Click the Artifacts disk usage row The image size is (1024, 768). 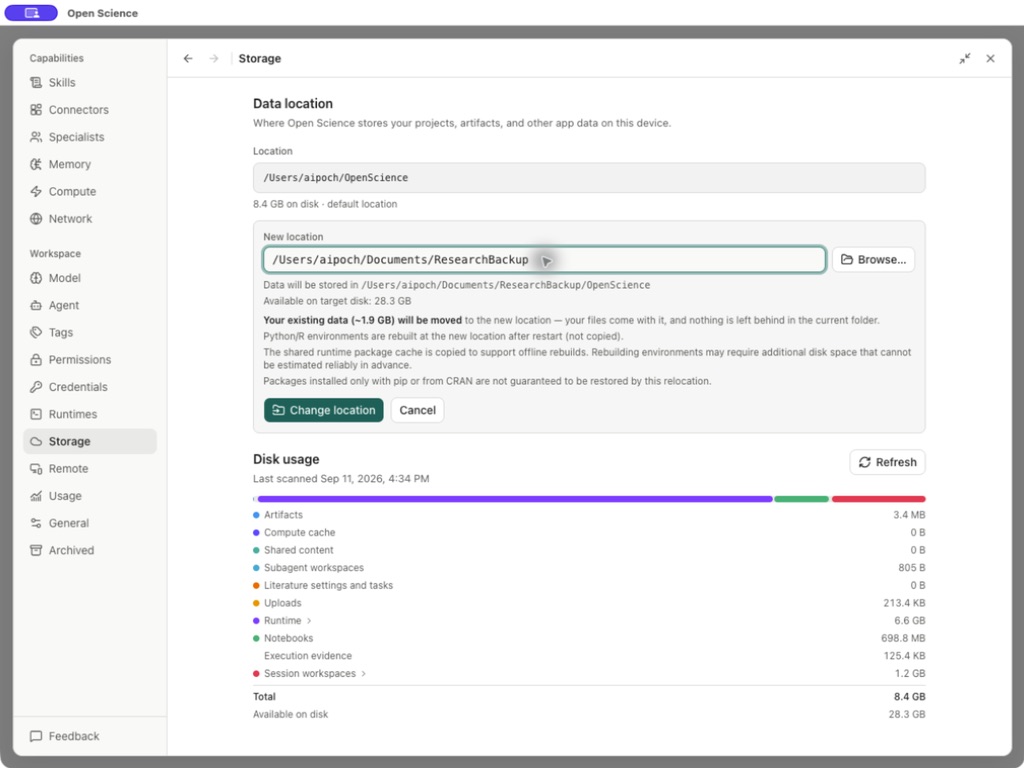589,515
